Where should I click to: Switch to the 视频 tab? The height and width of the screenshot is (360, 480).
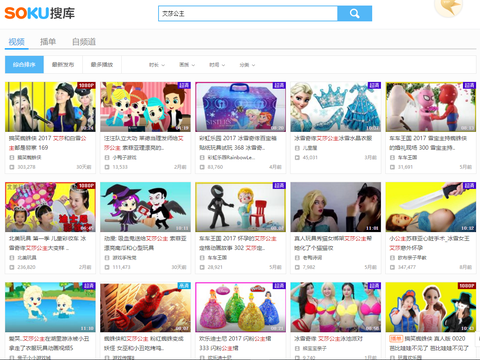(x=16, y=42)
